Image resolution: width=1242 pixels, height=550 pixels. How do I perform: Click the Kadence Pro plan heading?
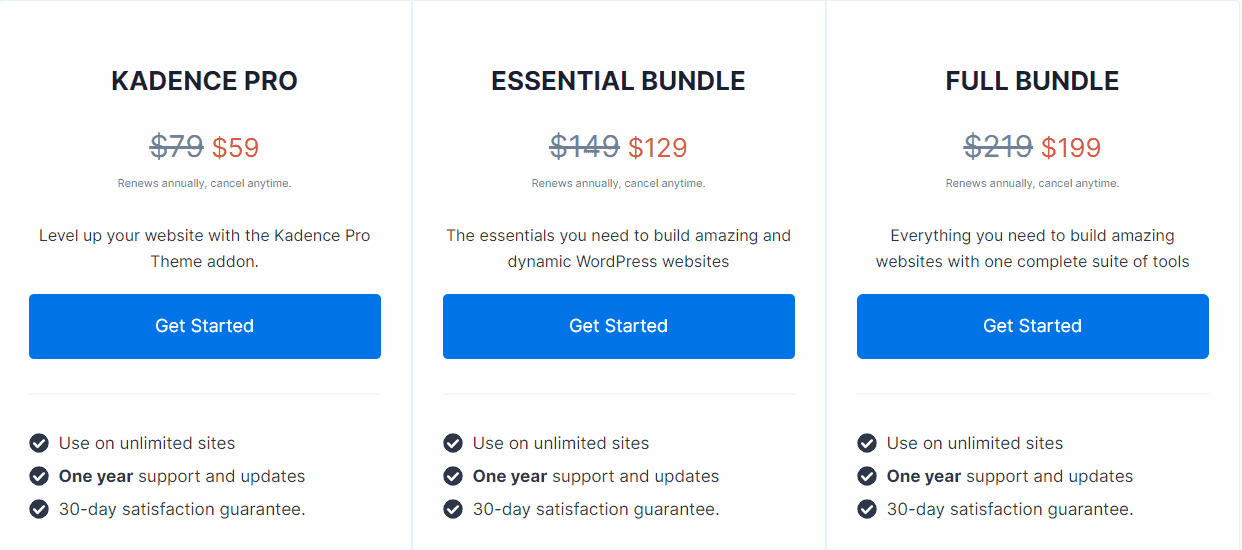[x=204, y=81]
